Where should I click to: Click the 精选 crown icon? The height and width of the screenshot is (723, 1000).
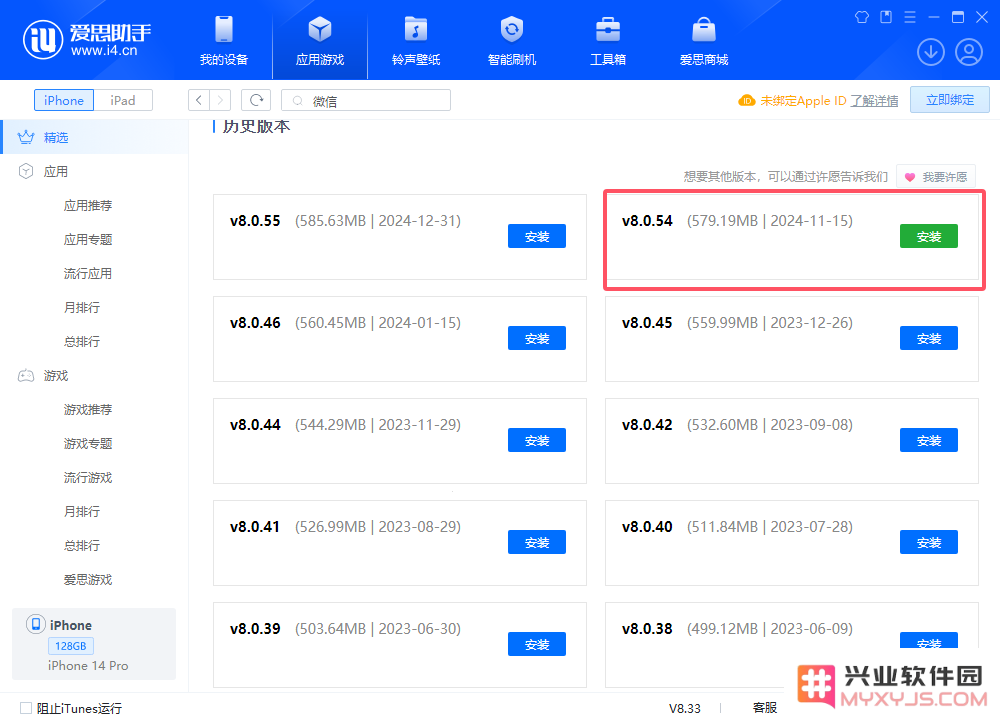click(x=26, y=137)
